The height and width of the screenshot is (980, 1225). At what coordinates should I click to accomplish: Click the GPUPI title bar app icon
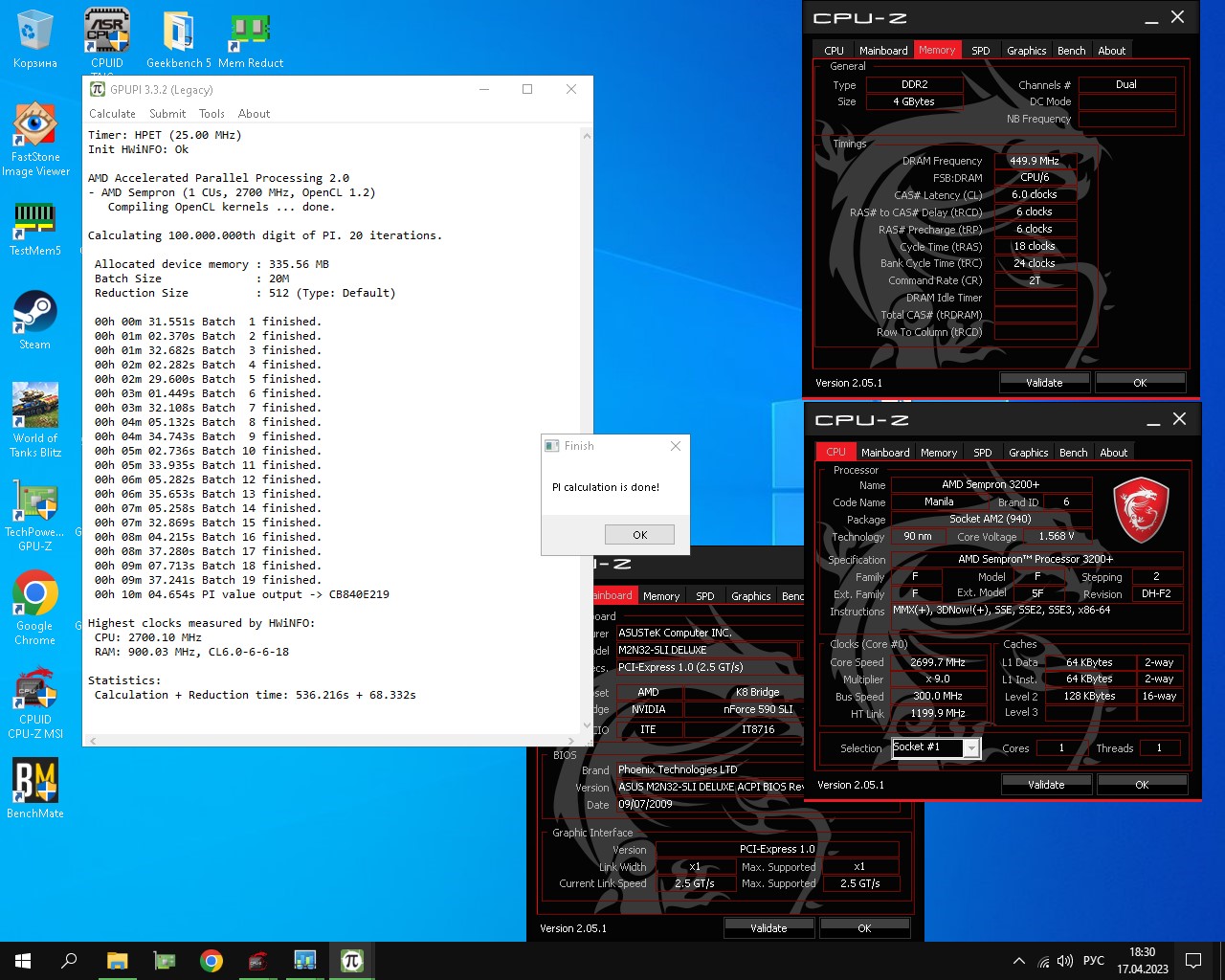(x=97, y=89)
